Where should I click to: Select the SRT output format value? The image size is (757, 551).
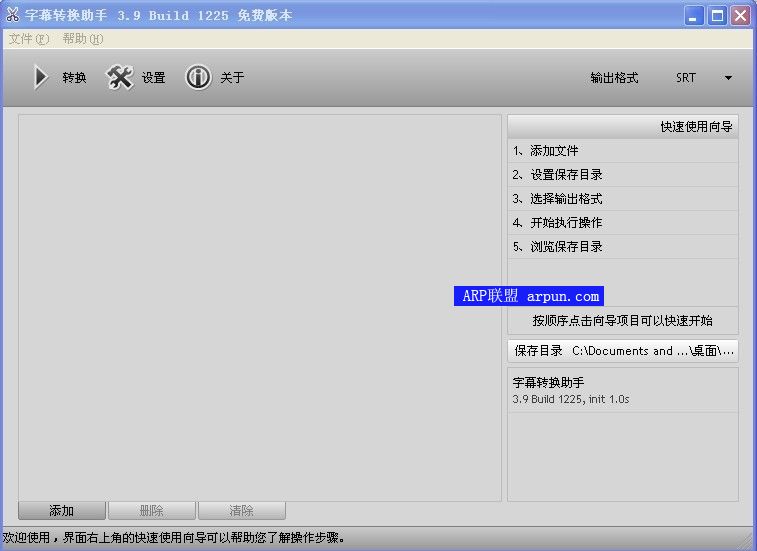point(686,78)
